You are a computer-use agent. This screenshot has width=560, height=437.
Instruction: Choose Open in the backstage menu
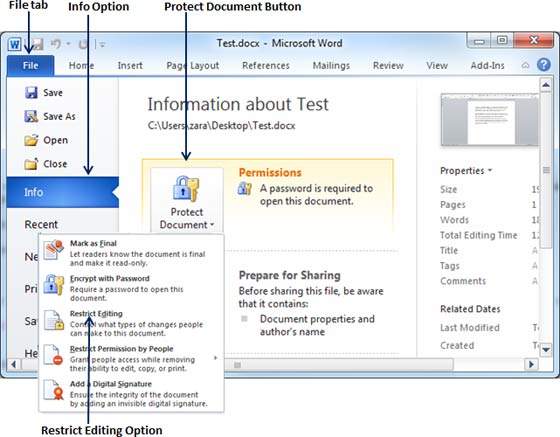pyautogui.click(x=55, y=140)
